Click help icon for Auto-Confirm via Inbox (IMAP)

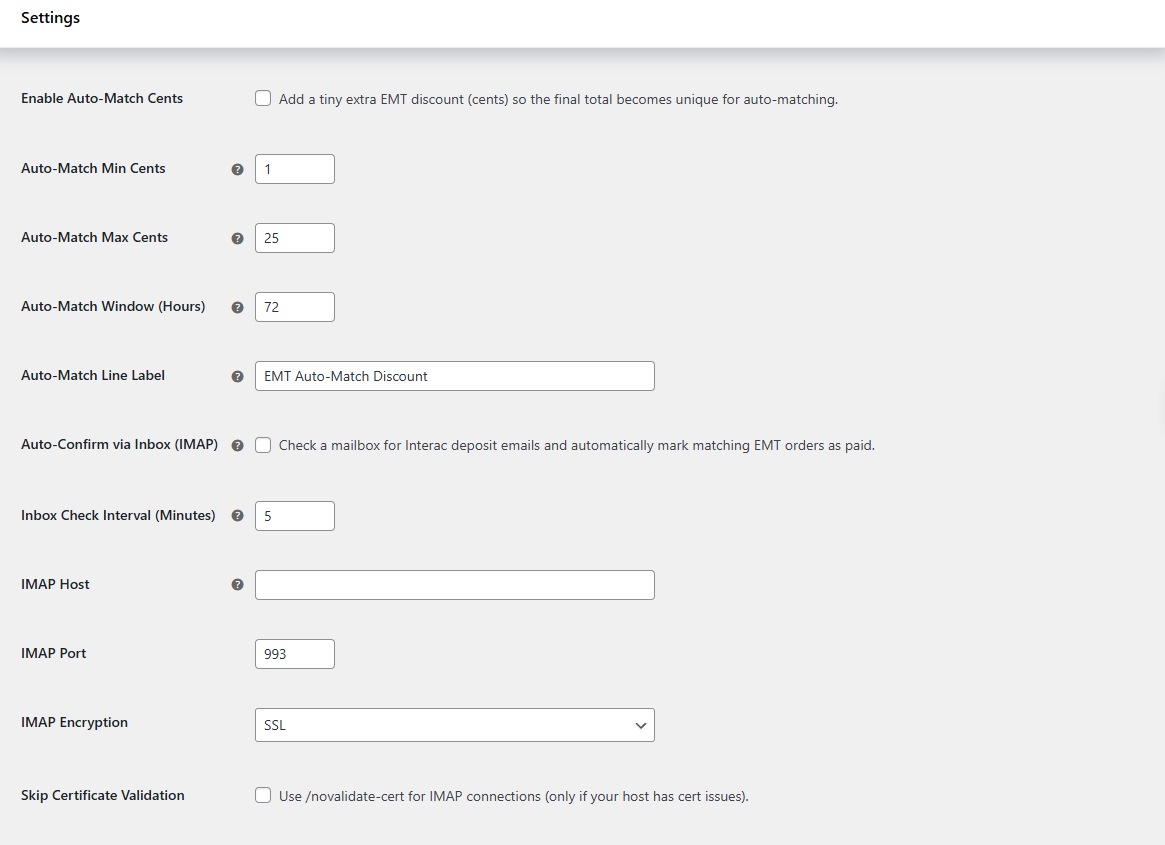click(237, 446)
